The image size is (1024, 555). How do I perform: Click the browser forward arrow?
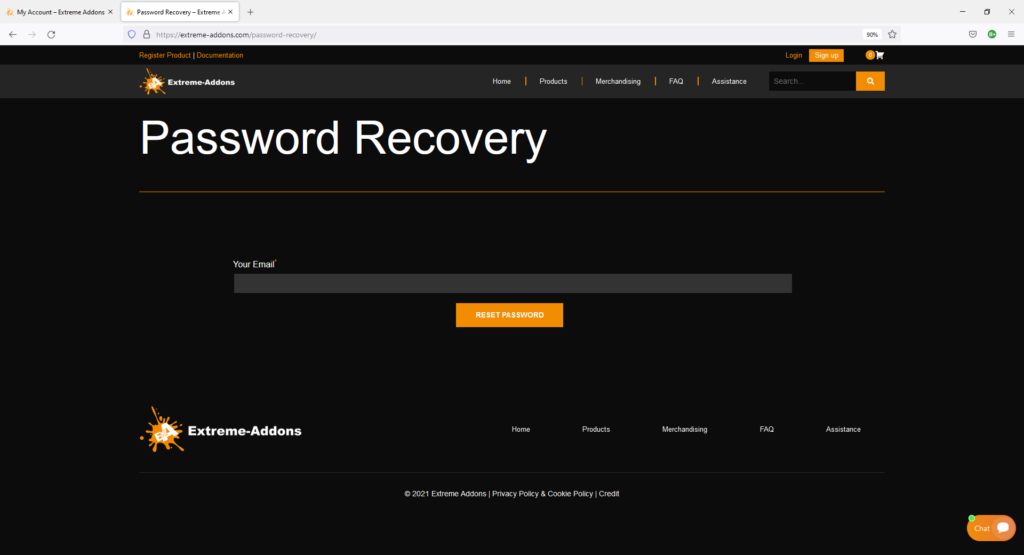pos(32,35)
